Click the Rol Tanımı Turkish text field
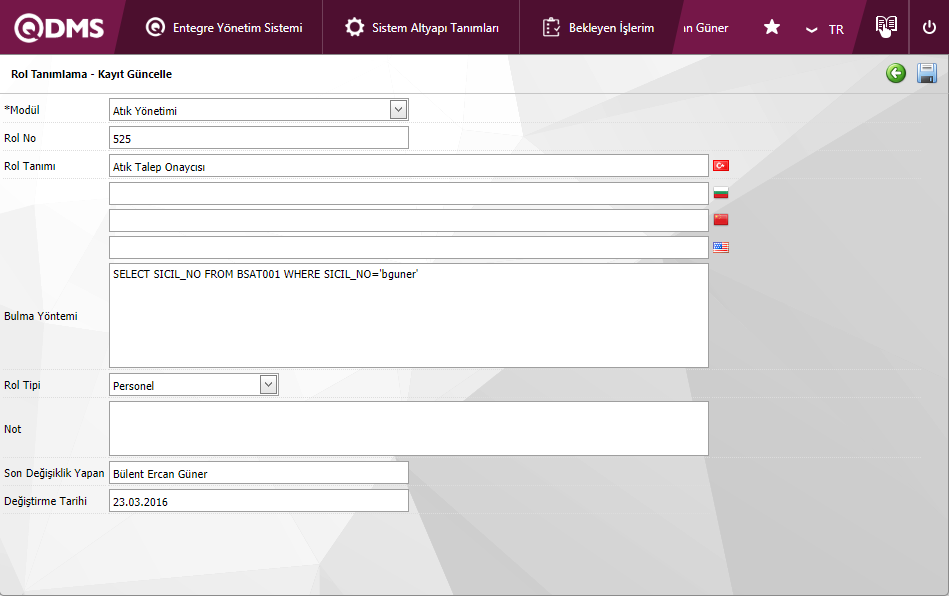 click(408, 166)
